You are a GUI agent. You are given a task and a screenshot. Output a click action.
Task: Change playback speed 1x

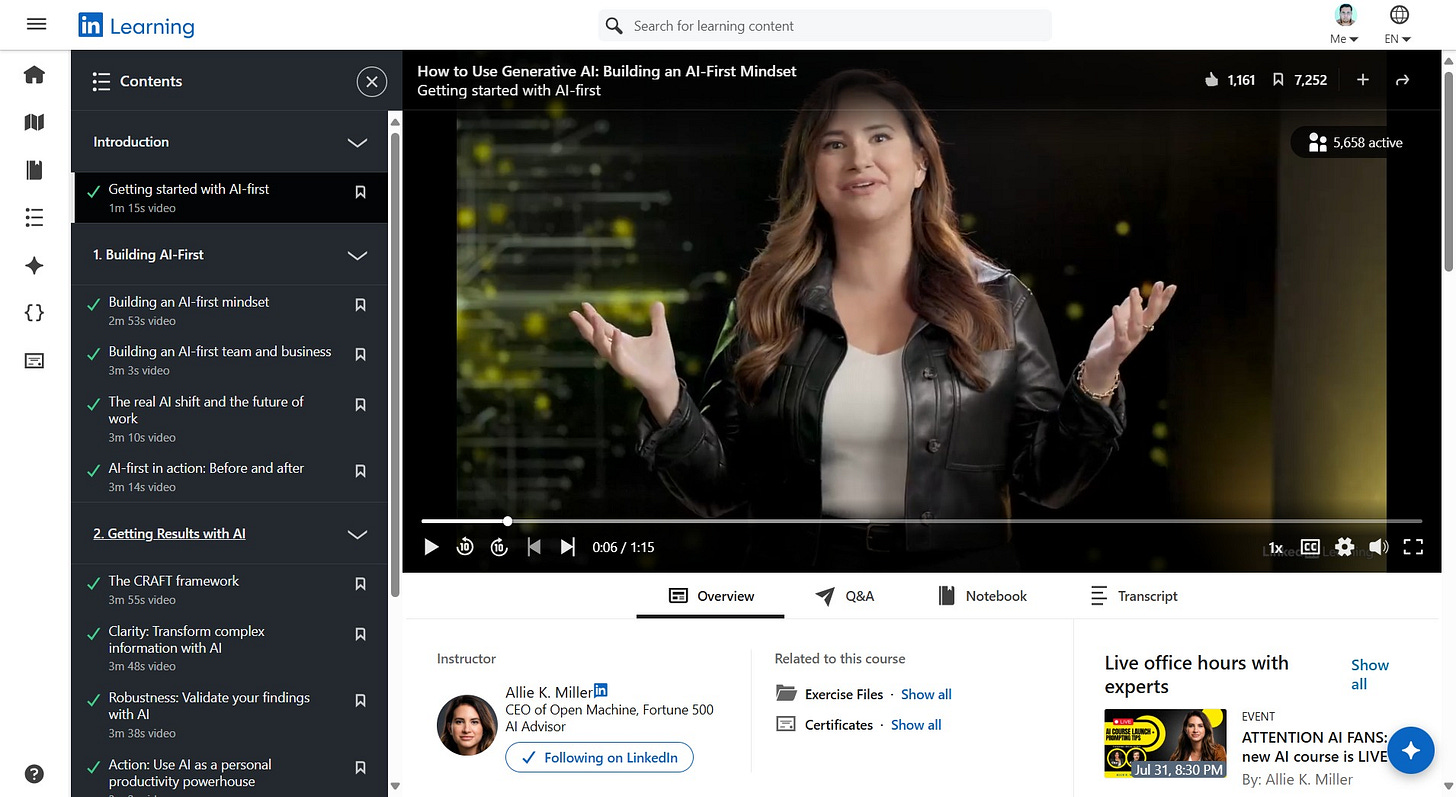coord(1276,548)
